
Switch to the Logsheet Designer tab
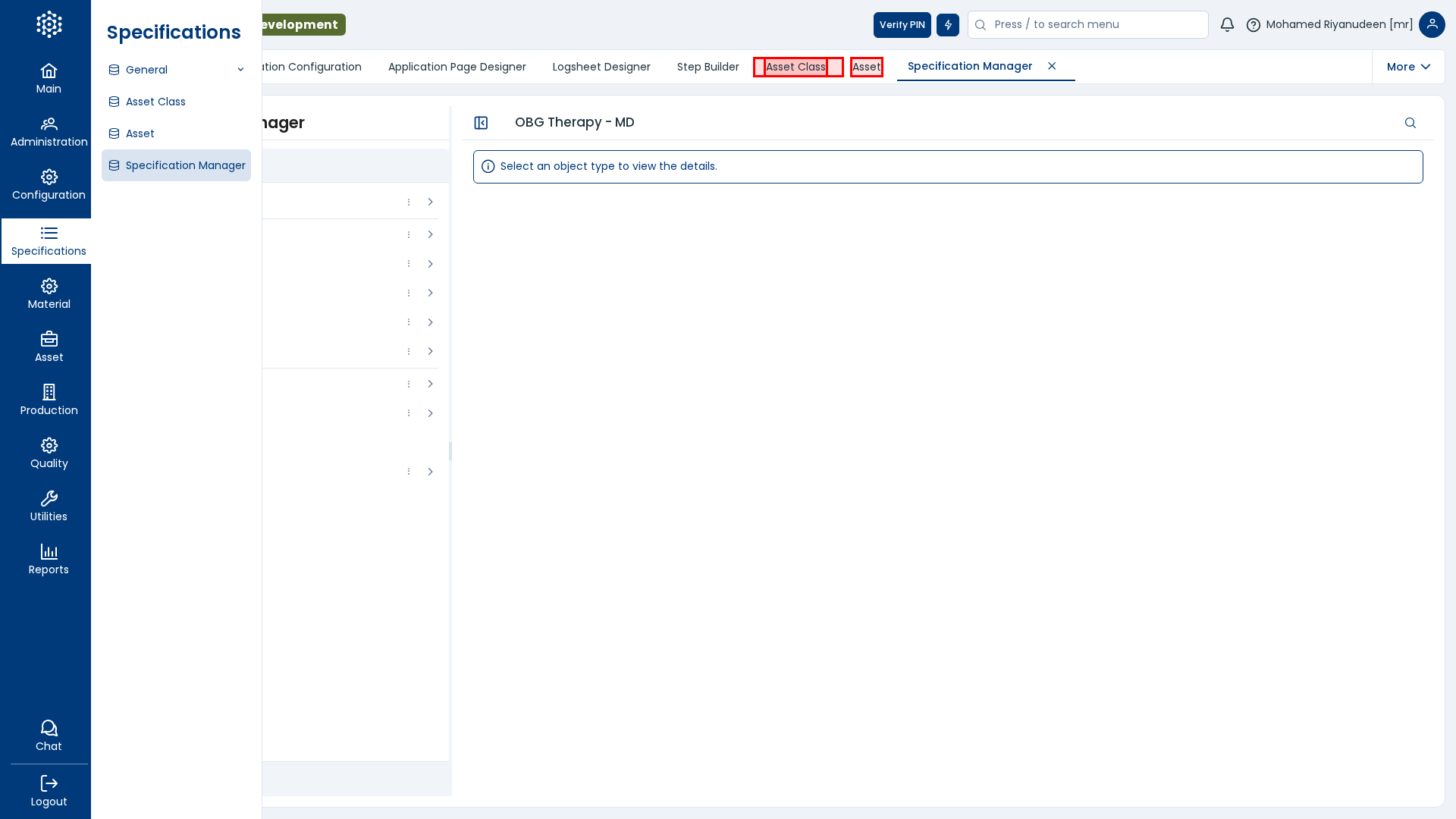(x=601, y=67)
